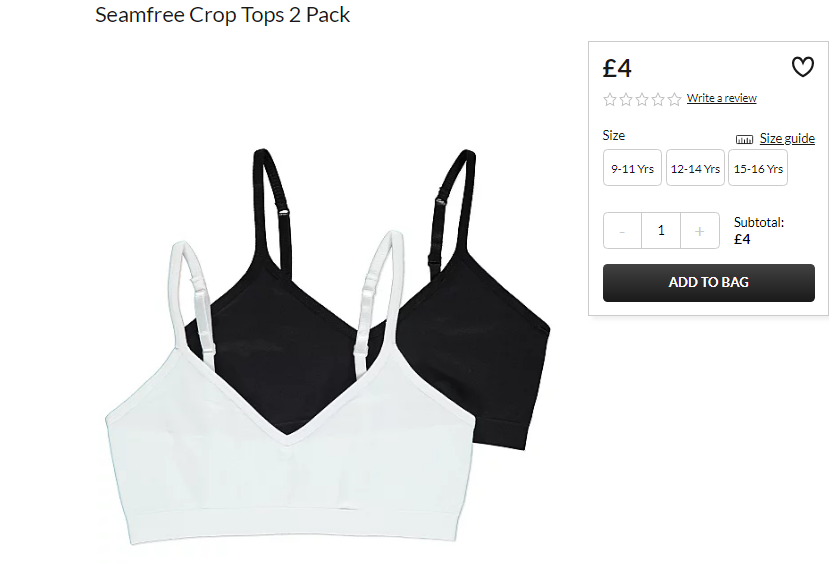Select size 9-11 Yrs
This screenshot has width=829, height=564.
click(x=632, y=168)
